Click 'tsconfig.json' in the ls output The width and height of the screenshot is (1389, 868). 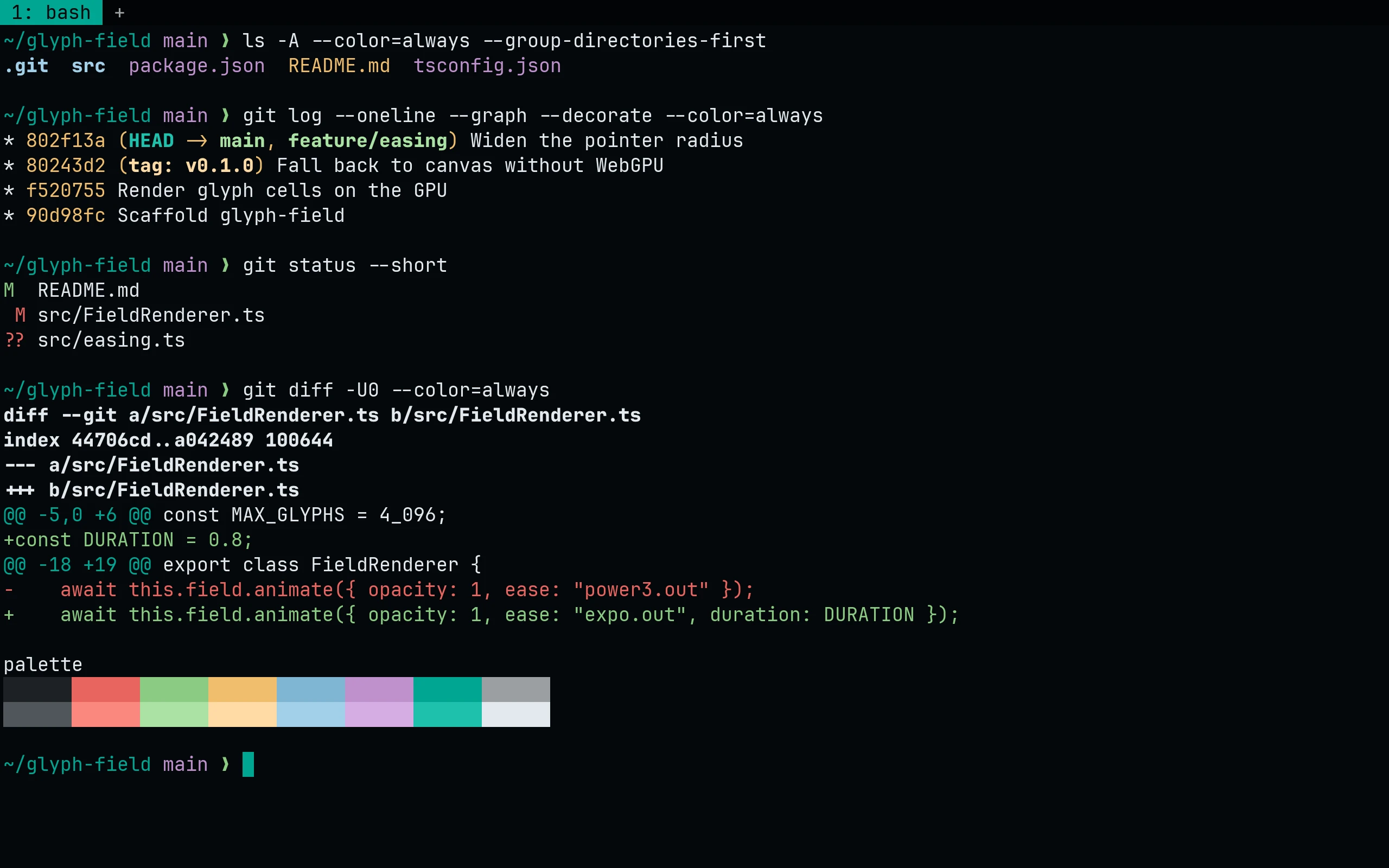pyautogui.click(x=487, y=66)
